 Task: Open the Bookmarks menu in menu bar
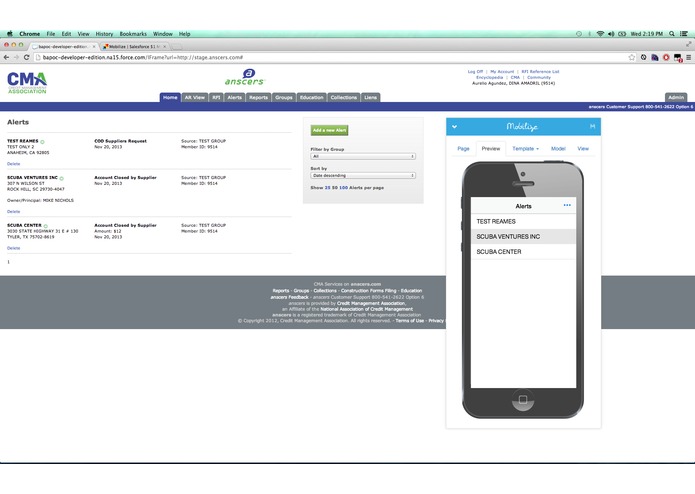click(133, 34)
